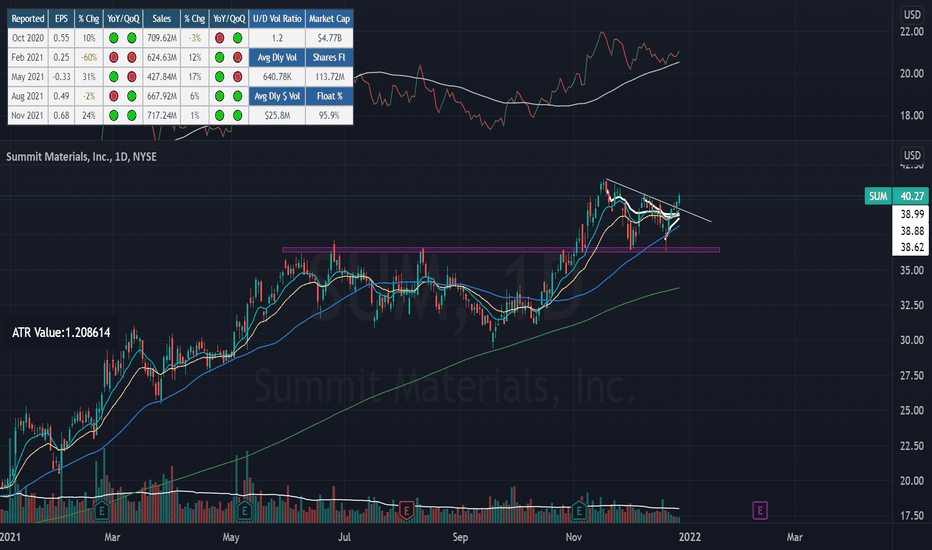Click the 2022 label on time axis
Image resolution: width=932 pixels, height=550 pixels.
[x=689, y=537]
